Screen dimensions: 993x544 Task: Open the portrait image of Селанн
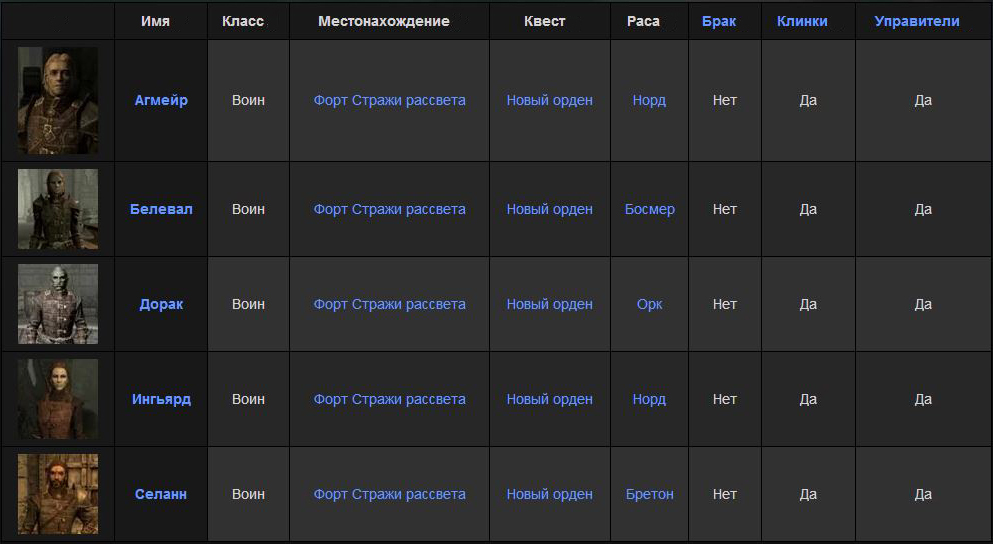coord(58,494)
